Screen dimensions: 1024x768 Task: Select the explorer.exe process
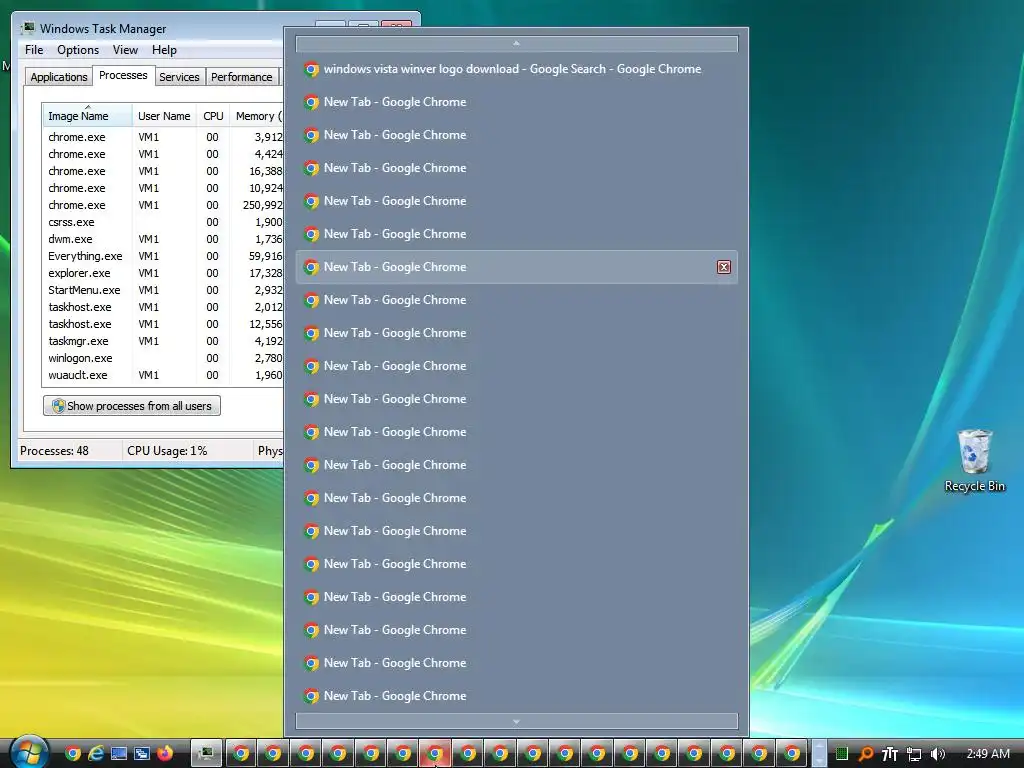pyautogui.click(x=163, y=273)
